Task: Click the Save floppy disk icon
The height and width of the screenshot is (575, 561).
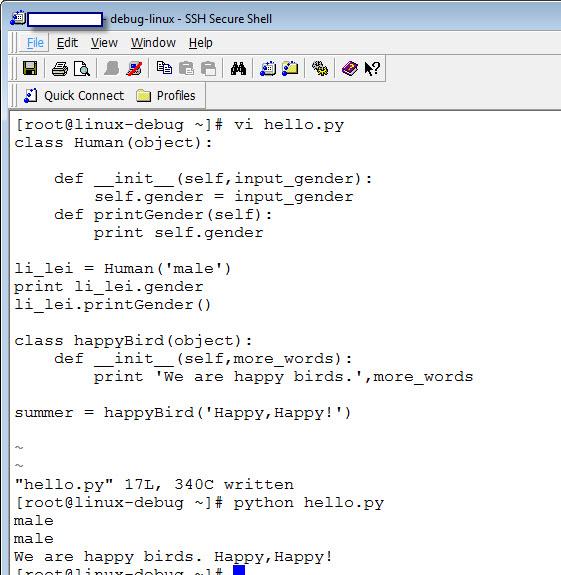Action: tap(30, 68)
